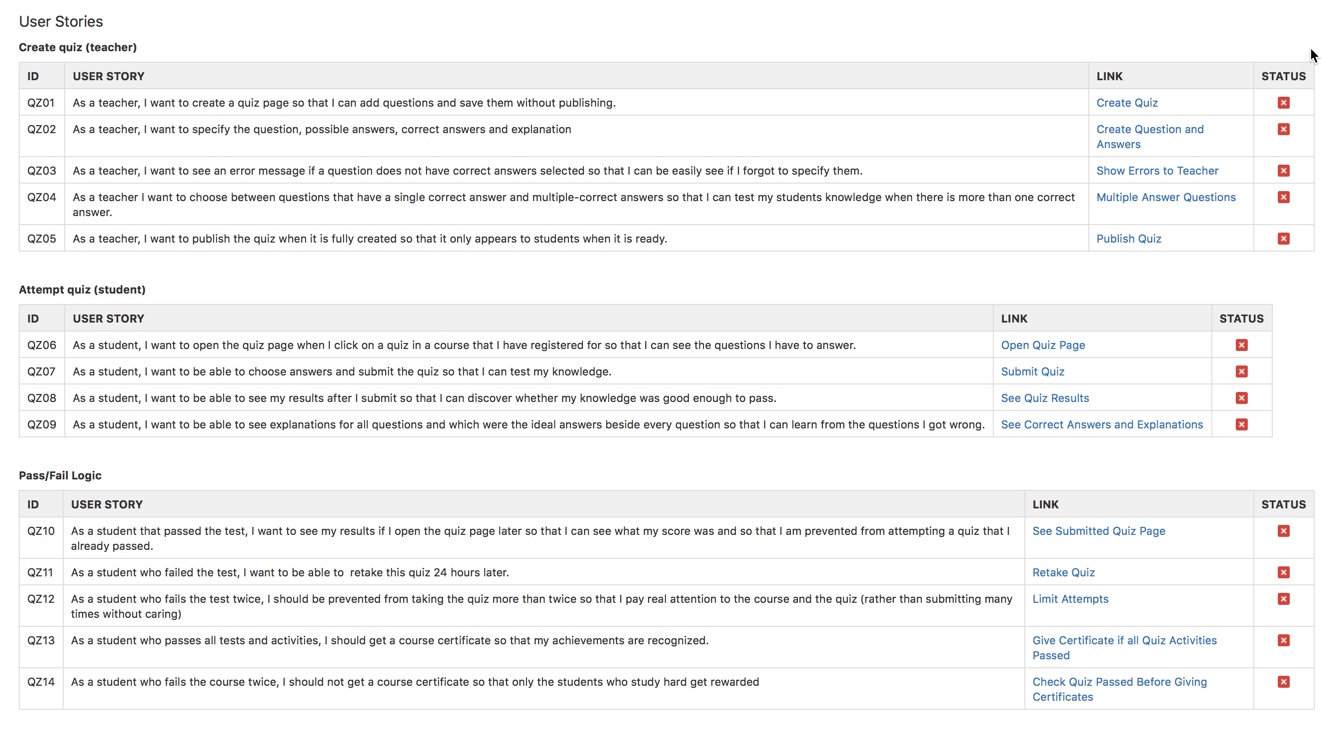
Task: Click the status icon on row QZ06
Action: (x=1241, y=344)
